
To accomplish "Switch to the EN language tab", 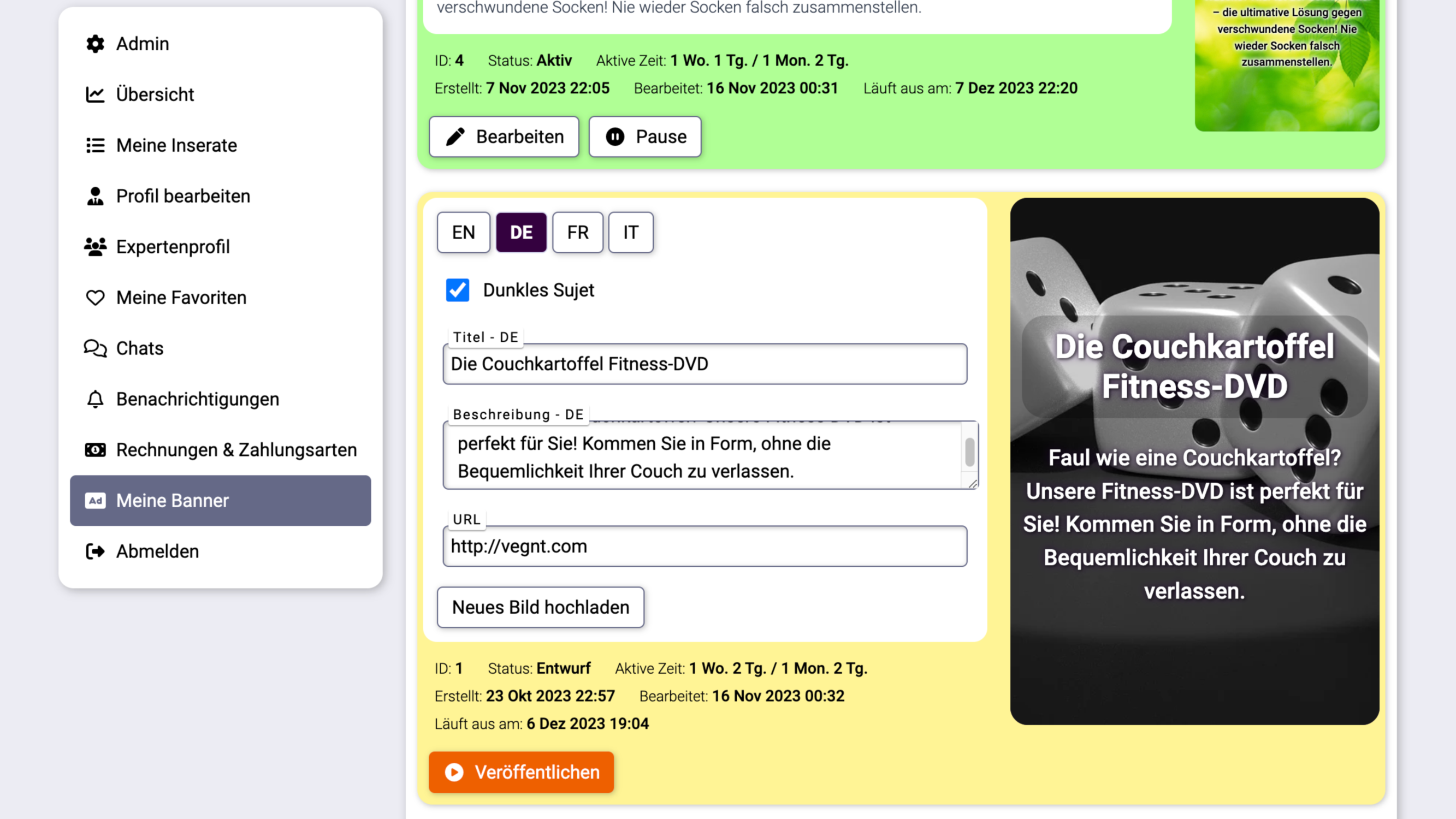I will 463,232.
